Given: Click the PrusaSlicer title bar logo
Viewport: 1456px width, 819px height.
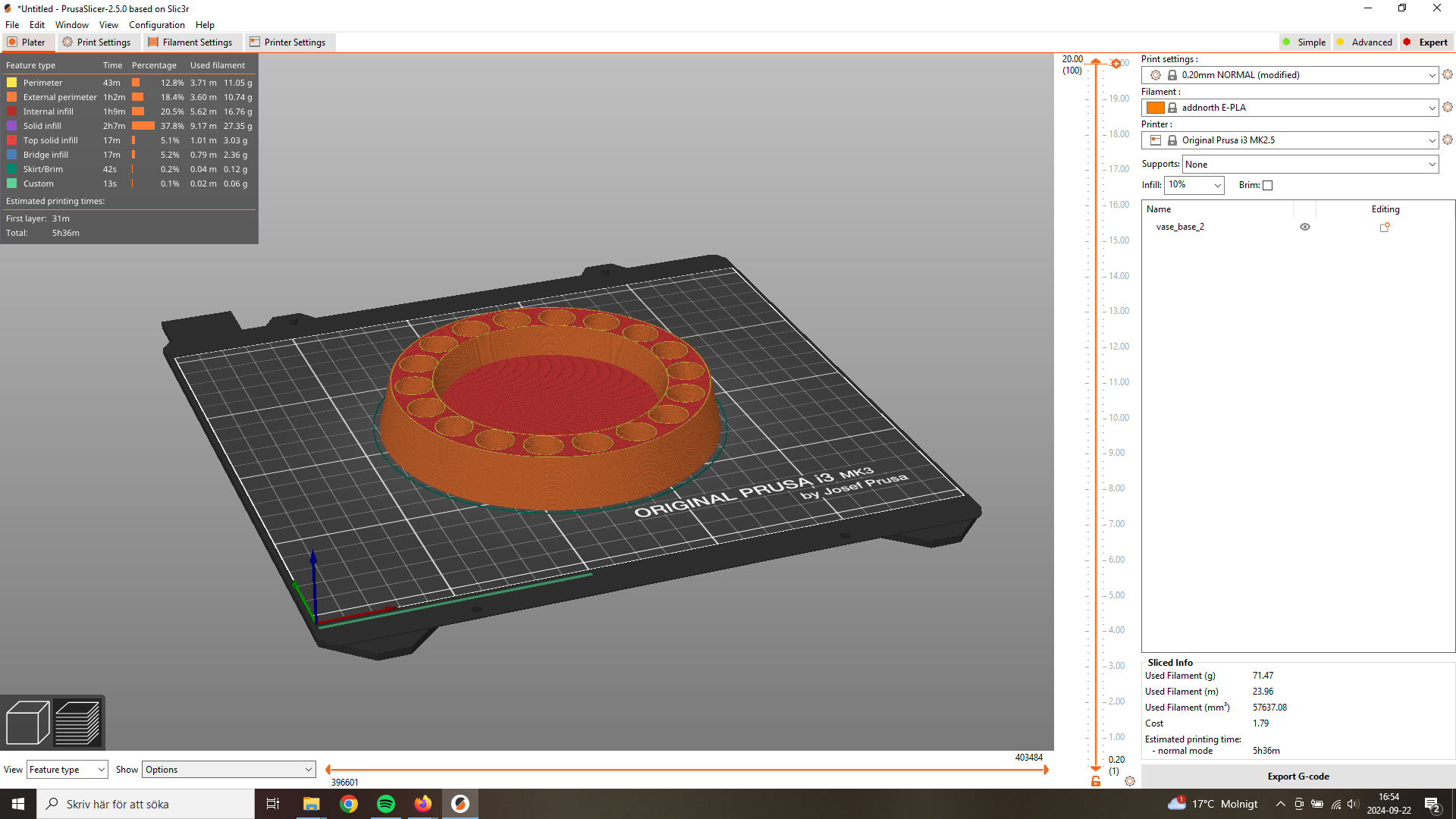Looking at the screenshot, I should [x=8, y=8].
